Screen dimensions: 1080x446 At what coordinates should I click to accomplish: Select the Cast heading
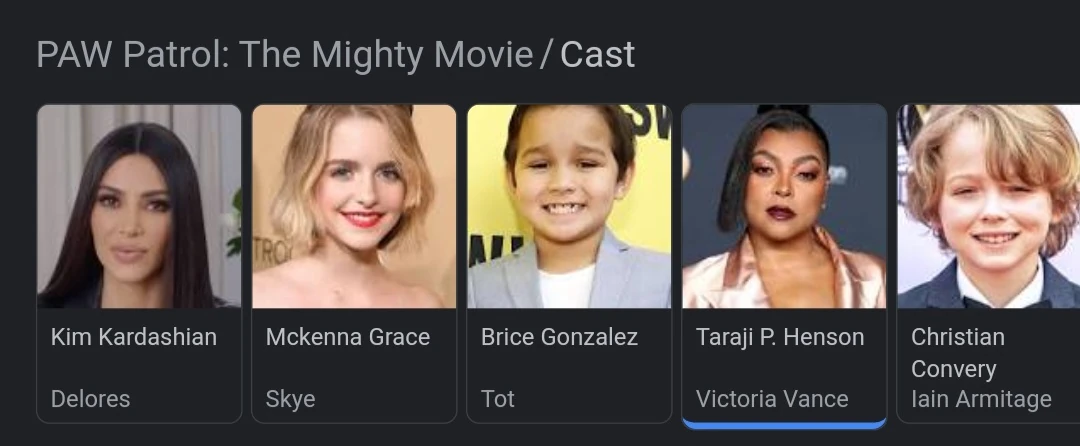click(x=597, y=55)
